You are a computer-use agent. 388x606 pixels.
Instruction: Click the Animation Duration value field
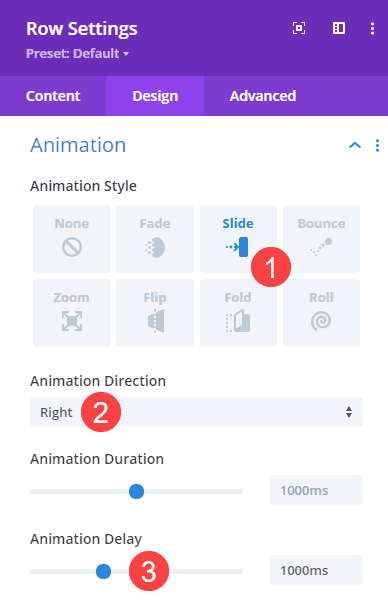click(316, 490)
